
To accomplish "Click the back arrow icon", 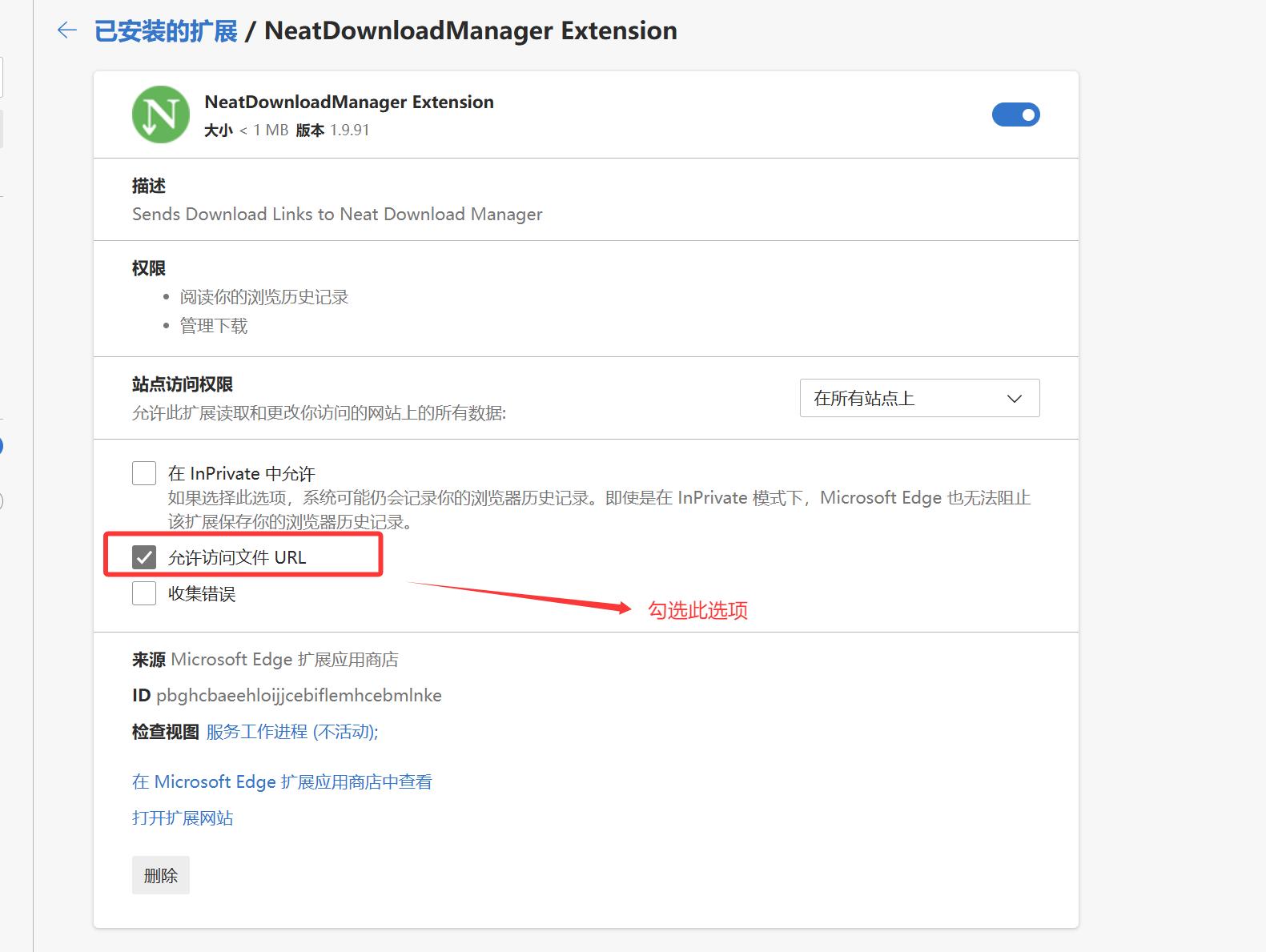I will point(67,30).
